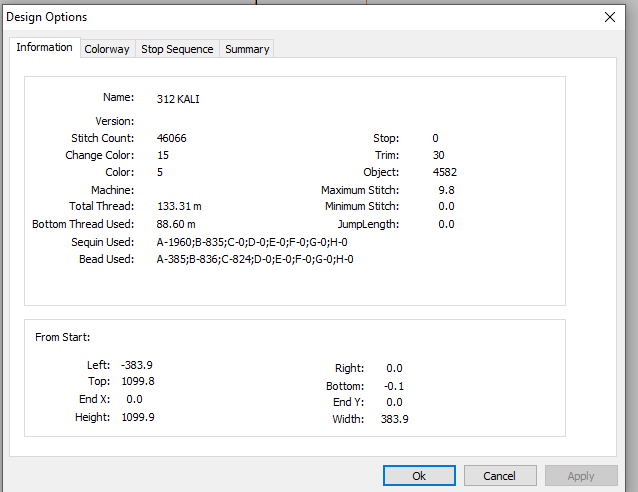Click the From Start label
Screen dimensions: 638x492
point(63,337)
